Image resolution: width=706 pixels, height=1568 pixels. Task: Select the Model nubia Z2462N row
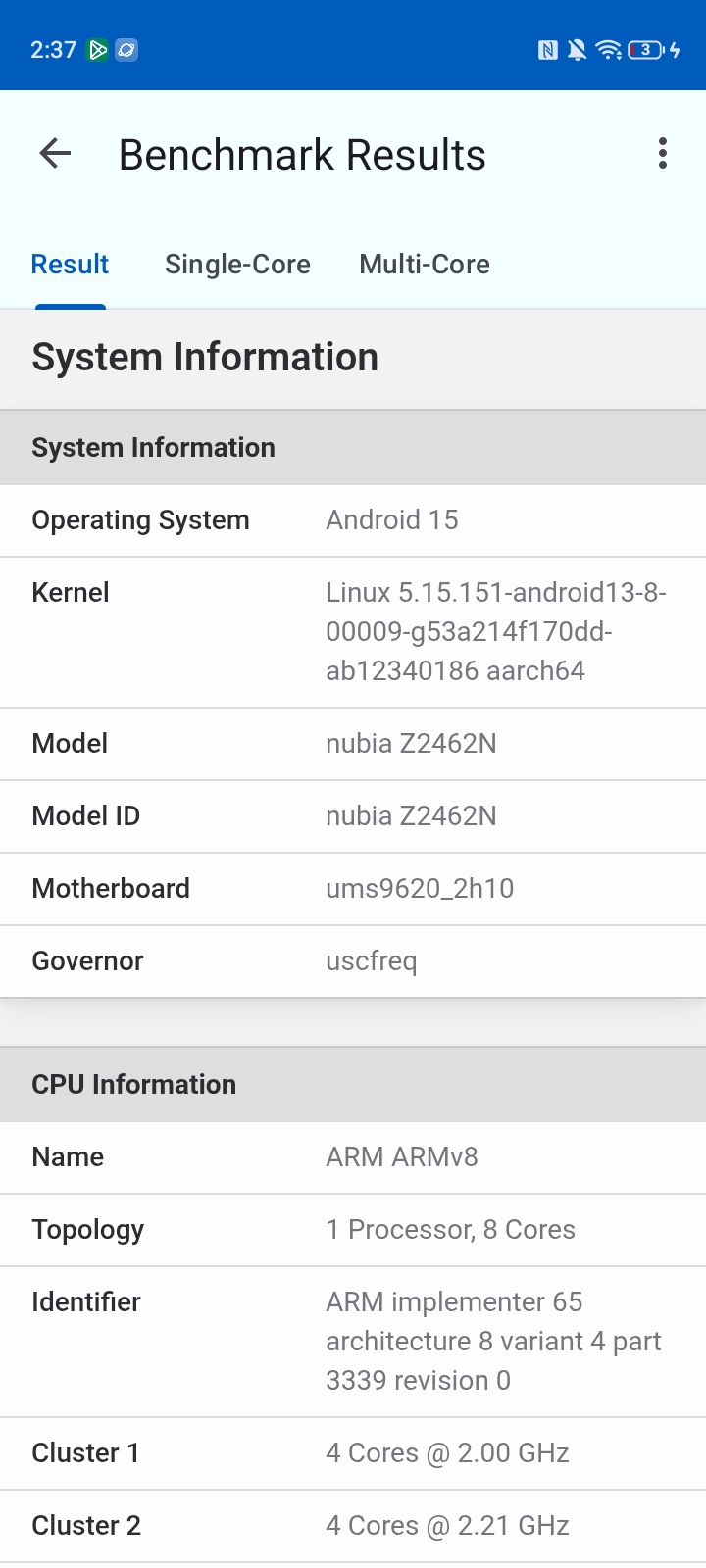pos(353,744)
